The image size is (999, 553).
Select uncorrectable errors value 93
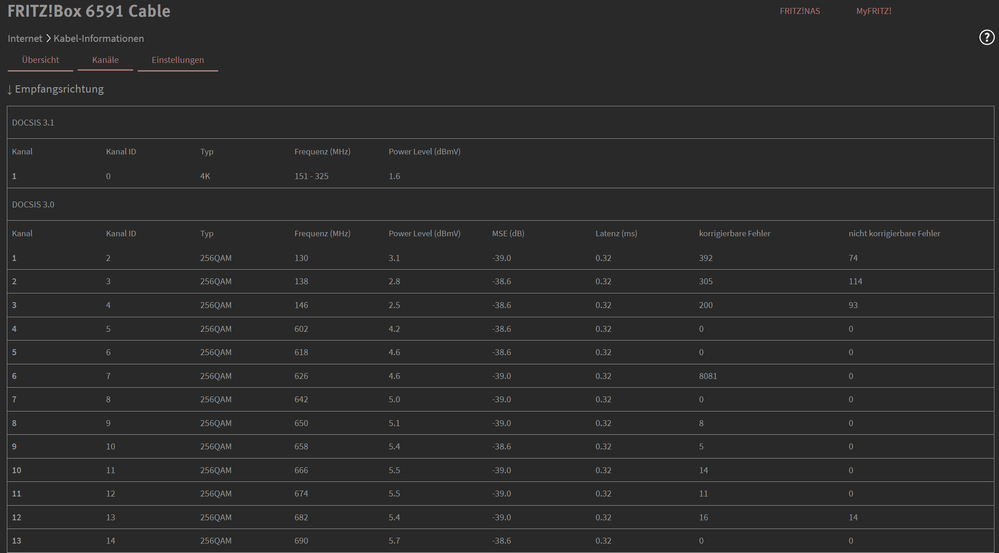tap(854, 305)
